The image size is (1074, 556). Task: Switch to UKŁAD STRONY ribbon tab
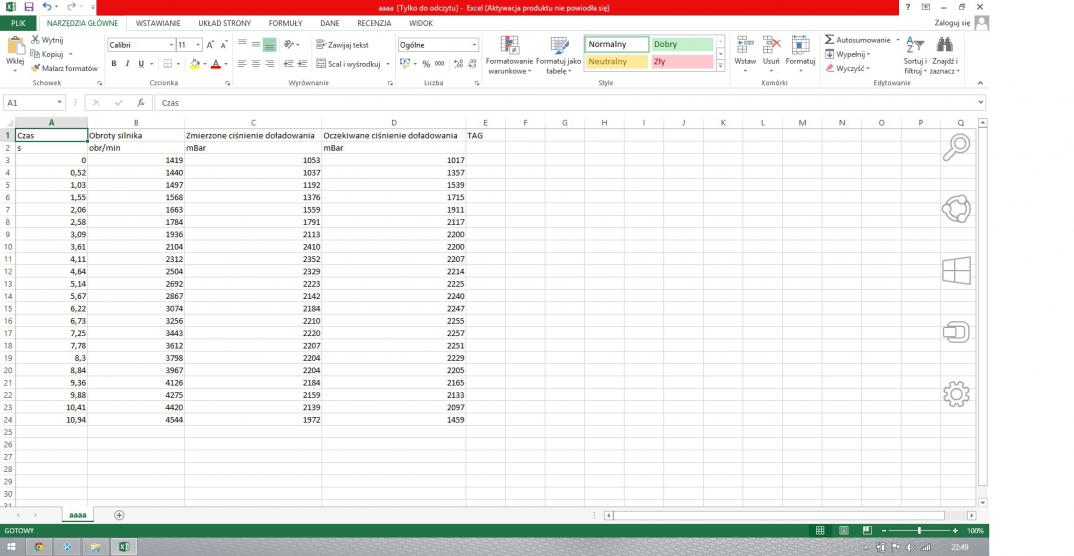225,23
